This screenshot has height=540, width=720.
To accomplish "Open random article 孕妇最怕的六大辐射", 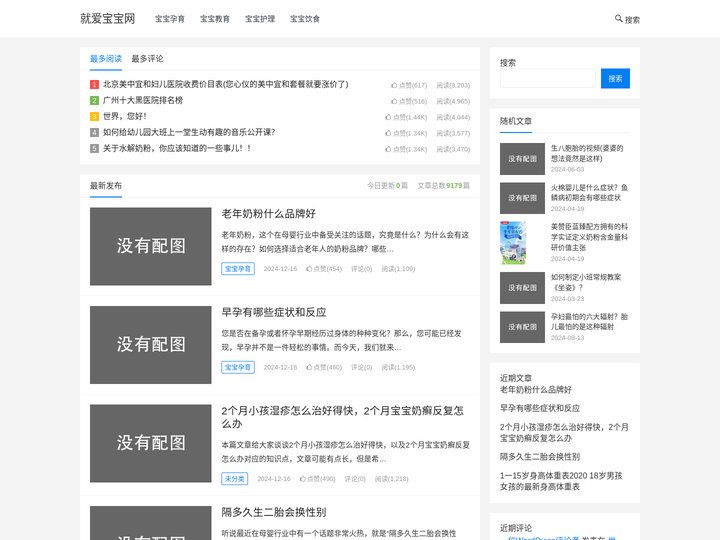I will pyautogui.click(x=589, y=321).
